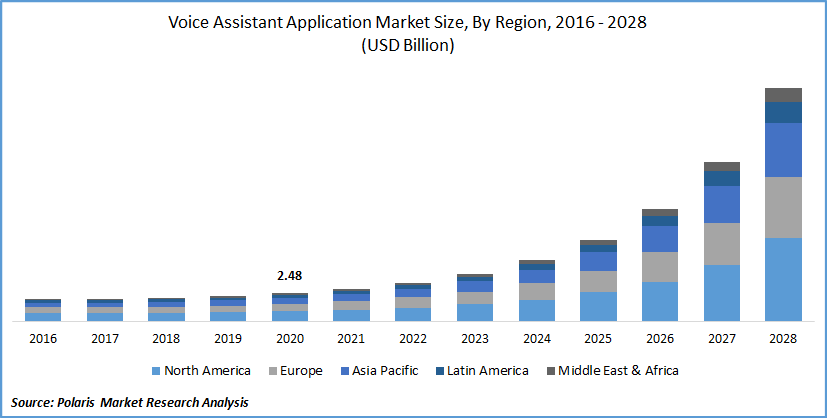Click the 2024 axis label

(x=536, y=338)
